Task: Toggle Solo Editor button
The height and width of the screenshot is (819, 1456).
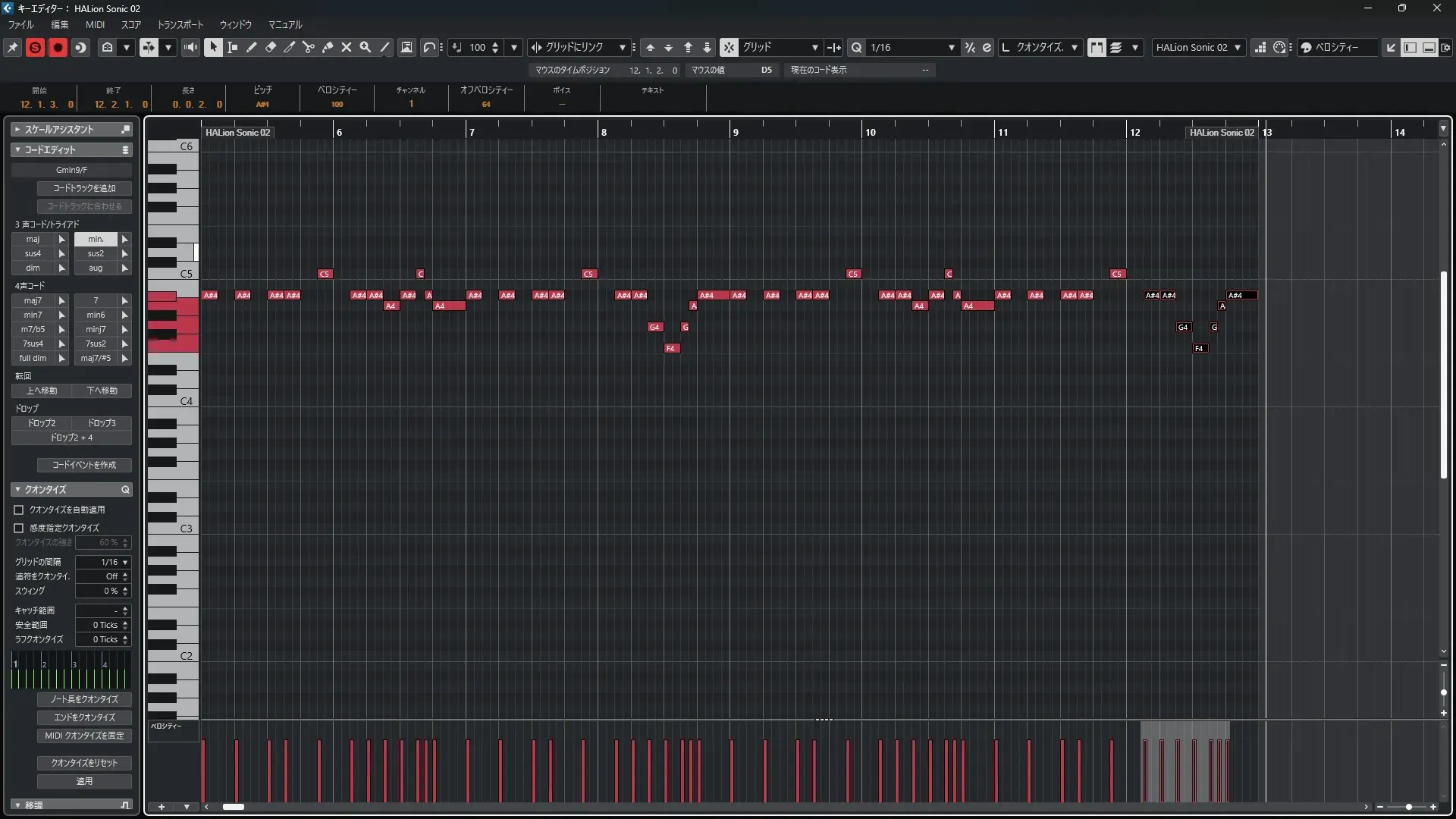Action: coord(35,47)
